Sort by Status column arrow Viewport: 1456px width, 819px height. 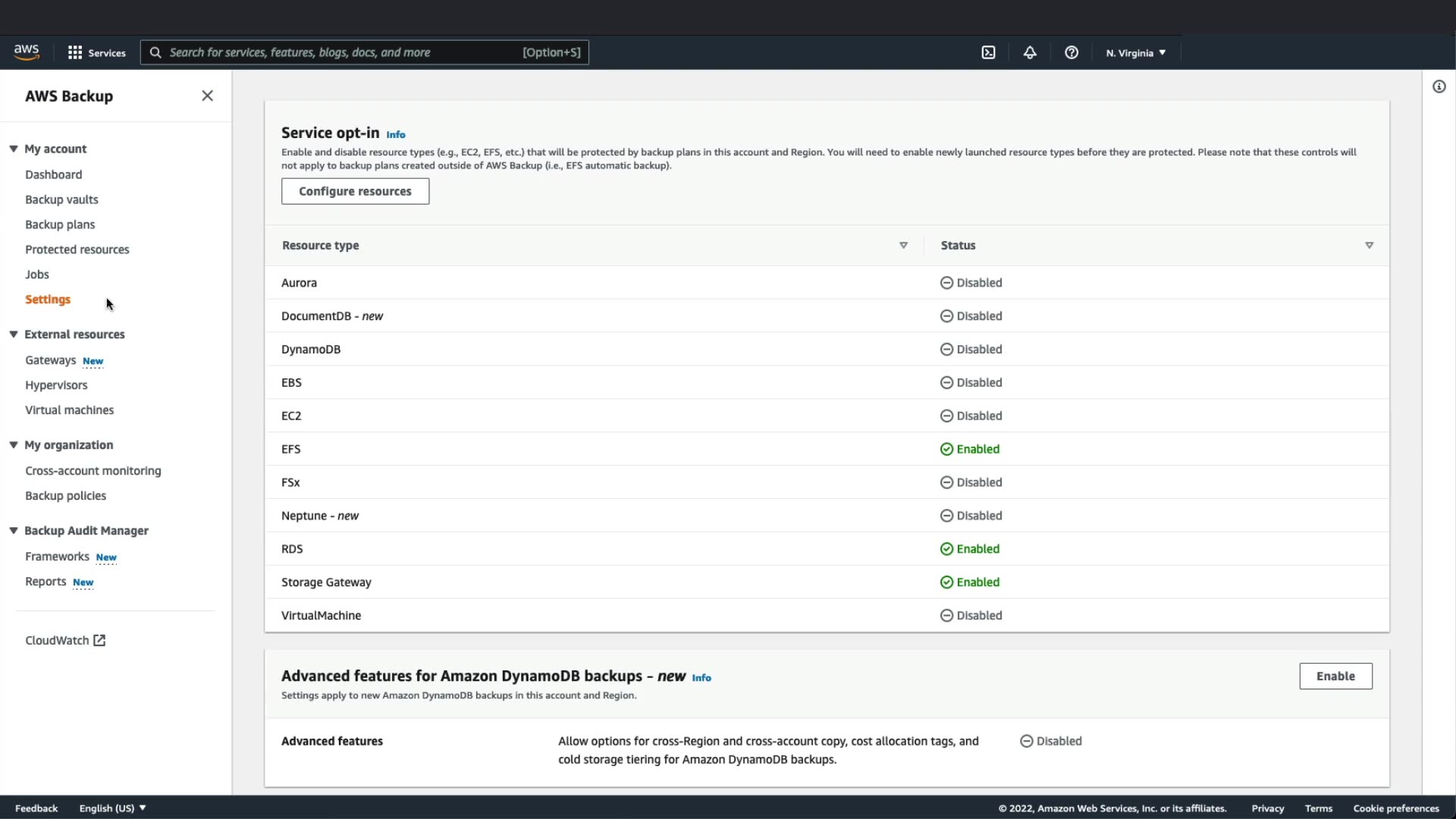click(x=1369, y=245)
